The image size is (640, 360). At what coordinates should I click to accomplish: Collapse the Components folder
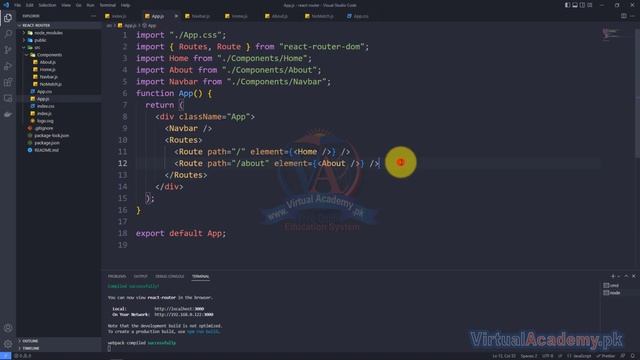coord(59,55)
